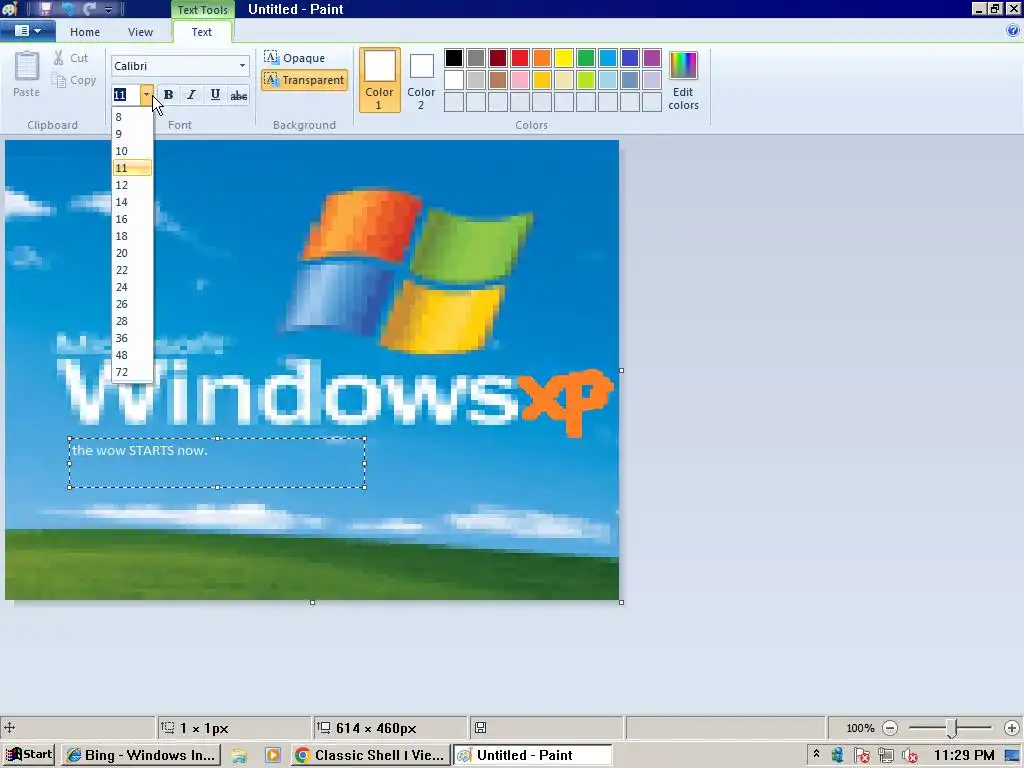Click the volume speaker tray icon

click(910, 756)
